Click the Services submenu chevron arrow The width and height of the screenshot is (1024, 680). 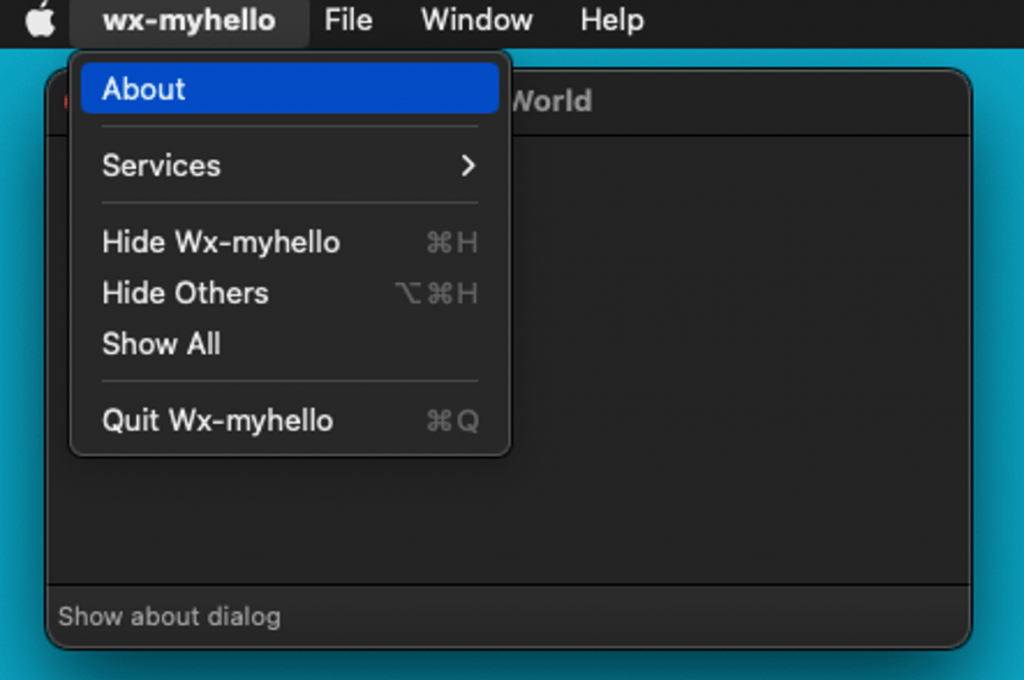tap(468, 166)
